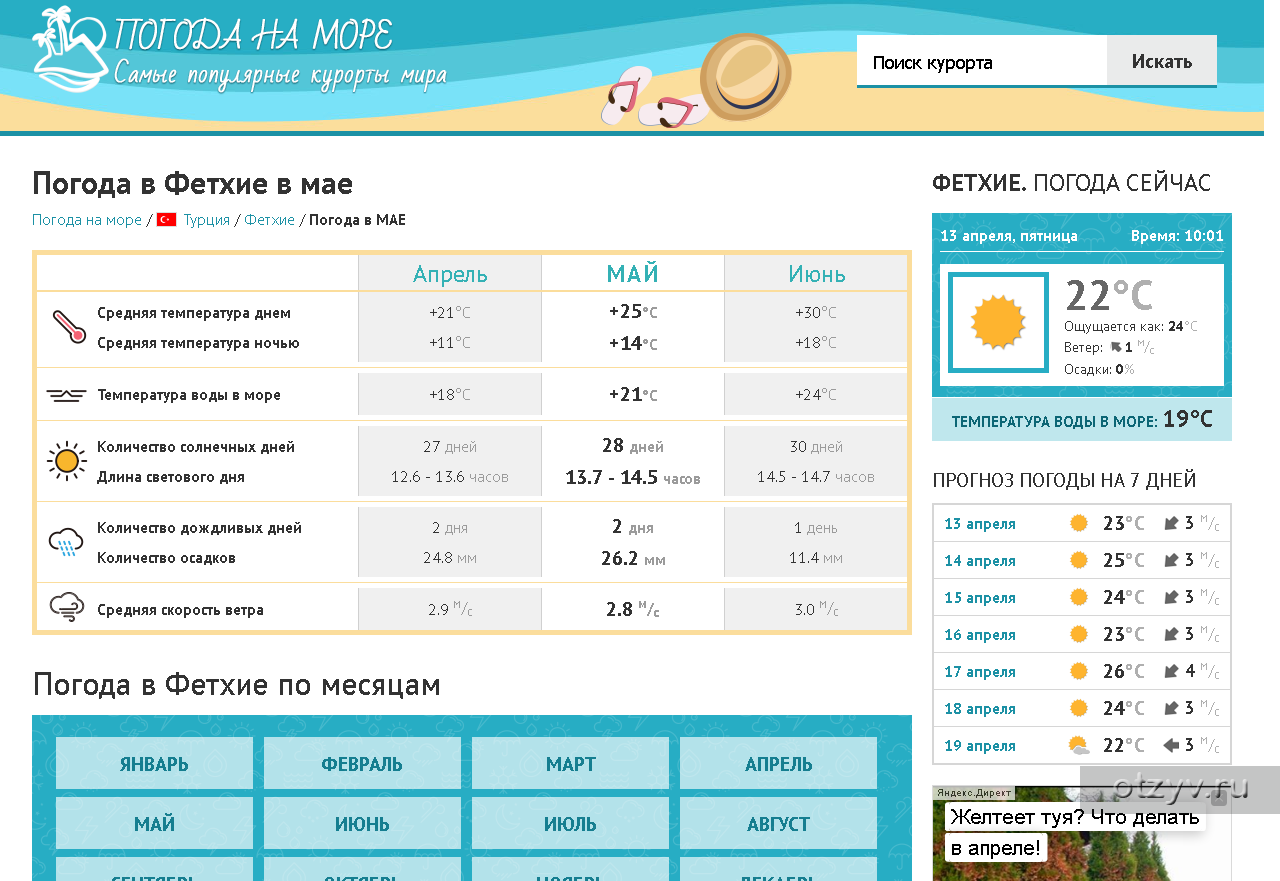The width and height of the screenshot is (1280, 881).
Task: Click the sunny days sun icon
Action: tap(67, 461)
